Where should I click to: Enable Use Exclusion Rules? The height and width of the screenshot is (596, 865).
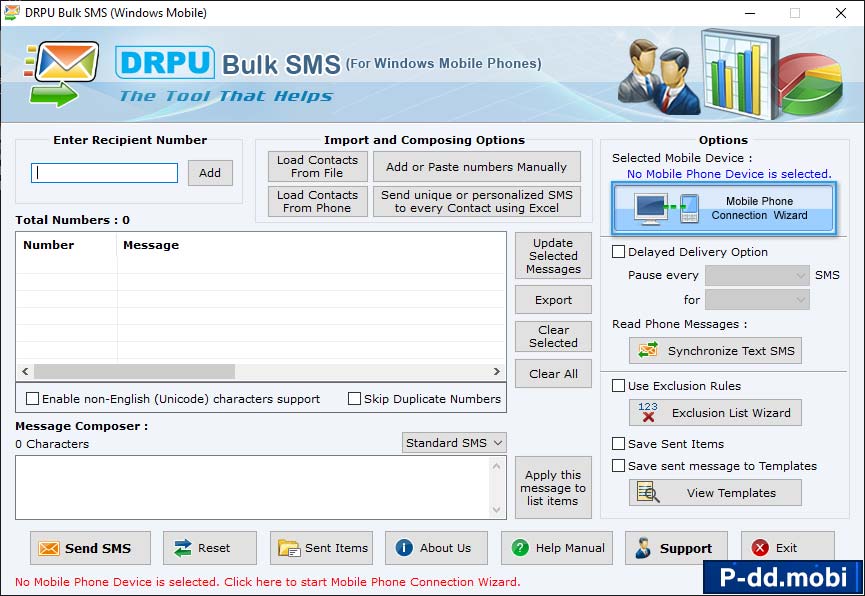(x=618, y=386)
